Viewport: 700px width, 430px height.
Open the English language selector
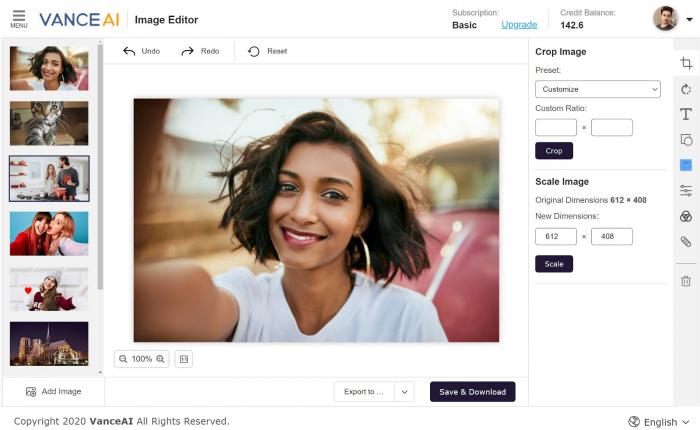coord(660,422)
